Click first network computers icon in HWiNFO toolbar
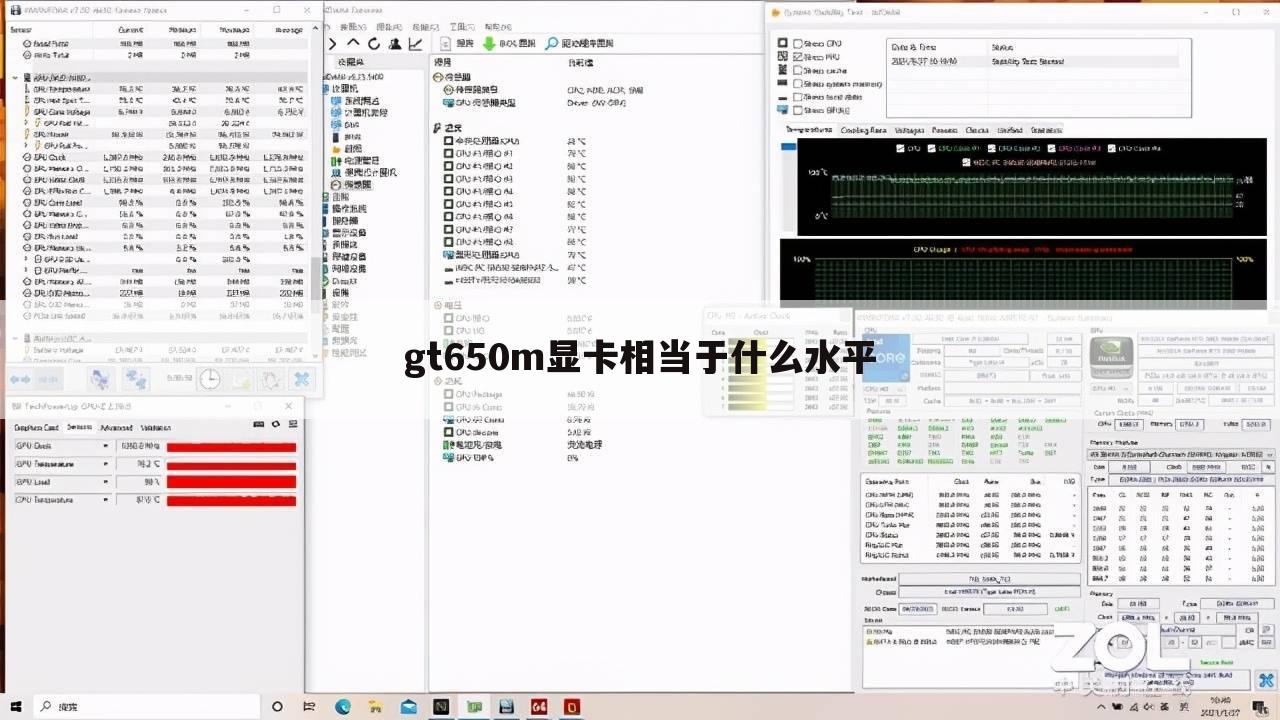Image resolution: width=1280 pixels, height=720 pixels. tap(101, 380)
